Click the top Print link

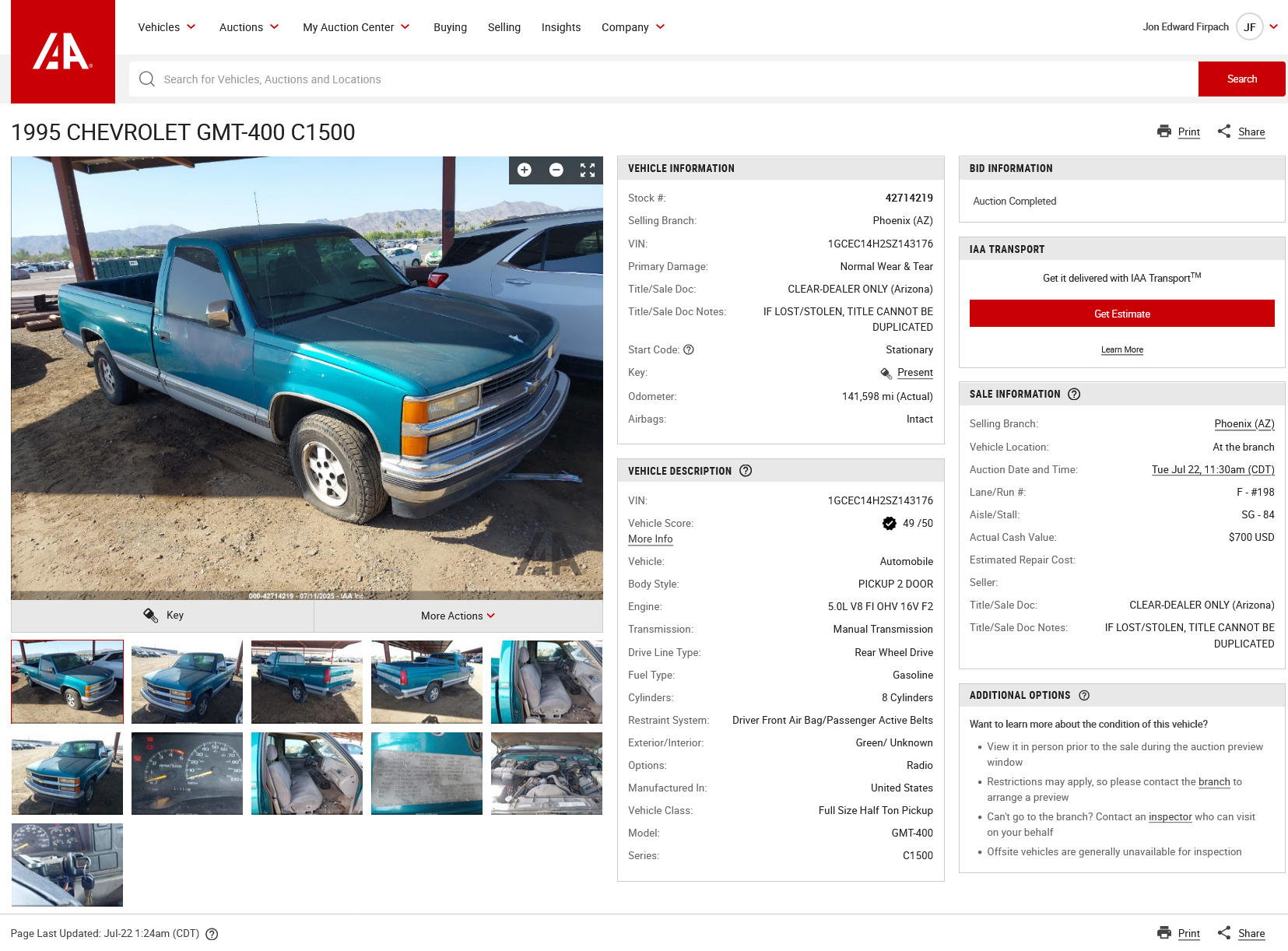click(1189, 132)
